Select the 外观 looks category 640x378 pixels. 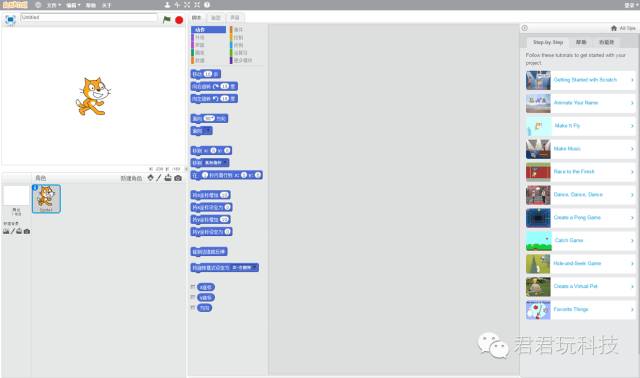(x=208, y=37)
